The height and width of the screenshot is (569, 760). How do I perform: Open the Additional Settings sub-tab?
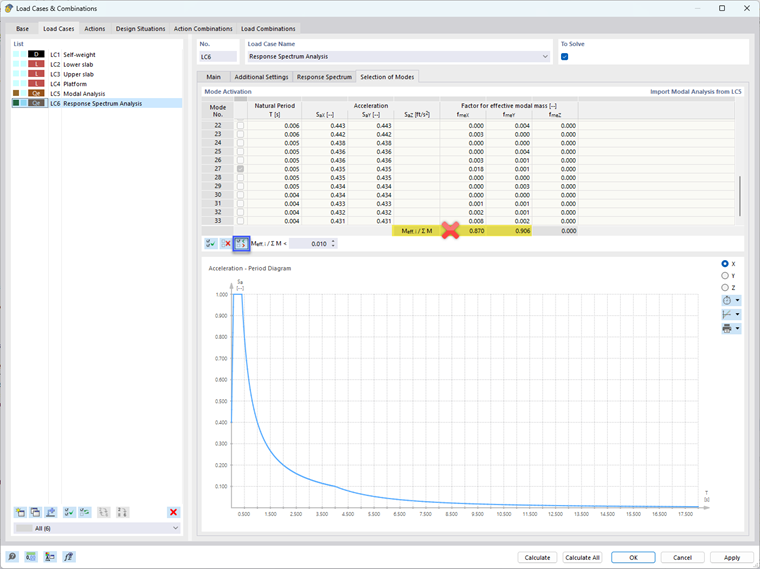tap(261, 77)
